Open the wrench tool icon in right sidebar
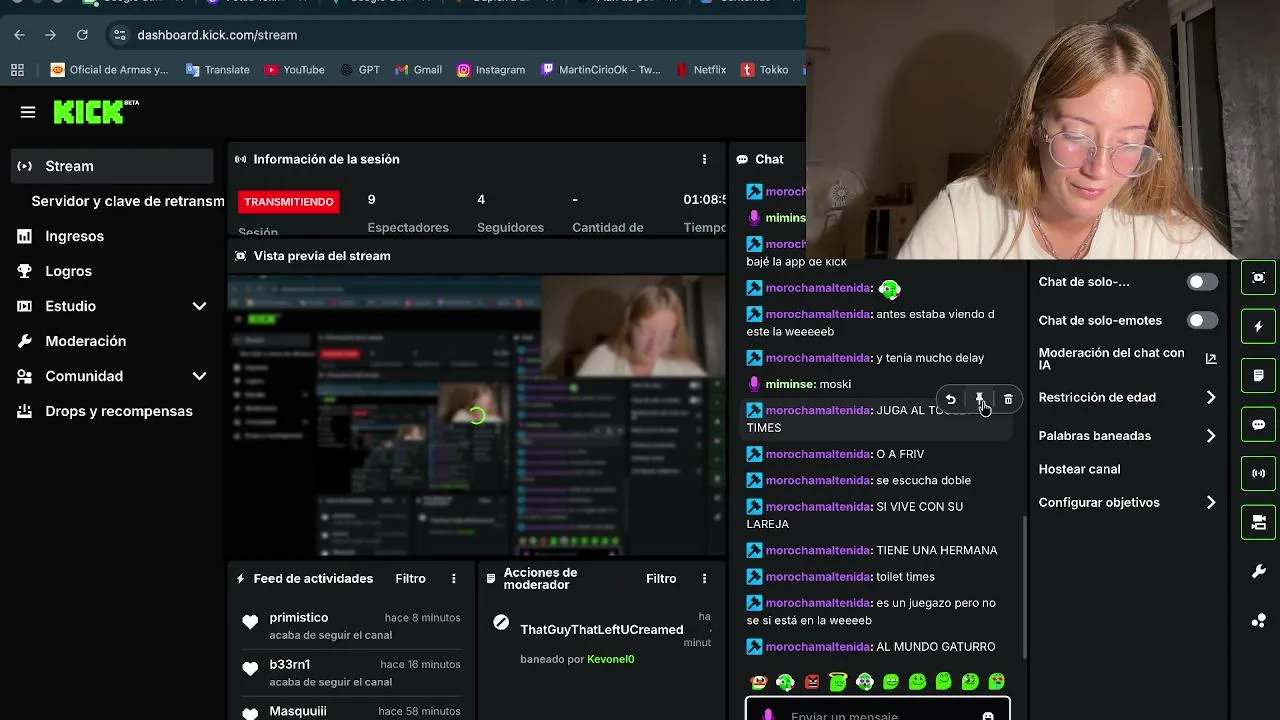Screen dimensions: 1280x720 [x=1258, y=571]
